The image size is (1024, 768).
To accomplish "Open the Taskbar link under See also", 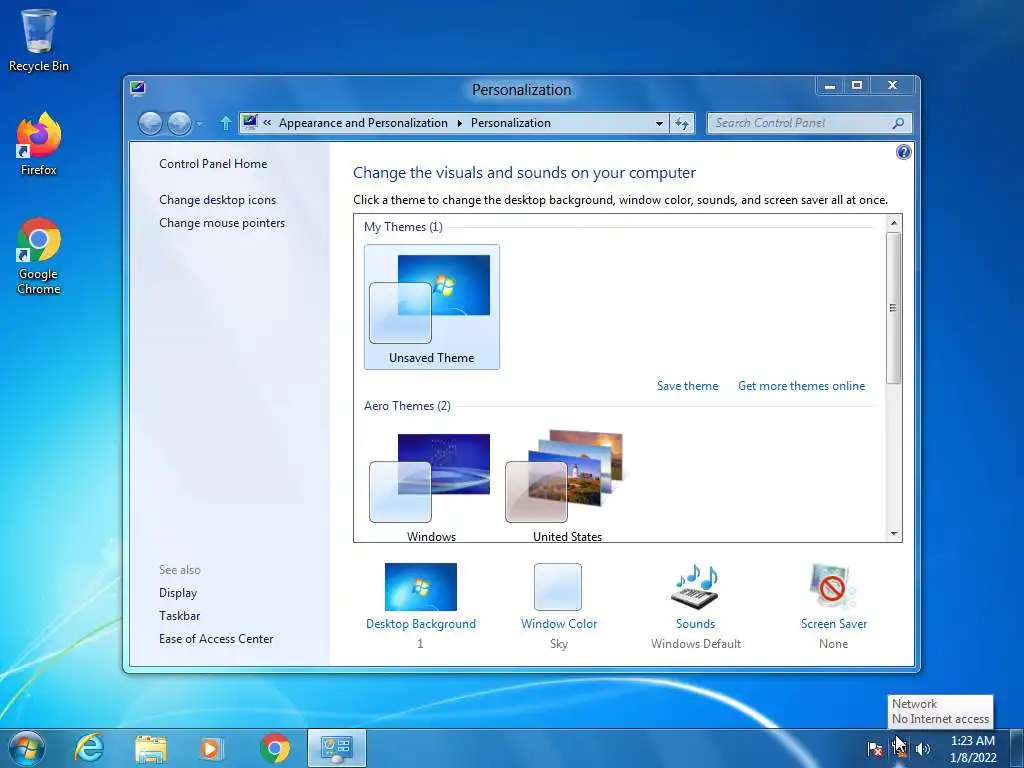I will (x=180, y=616).
